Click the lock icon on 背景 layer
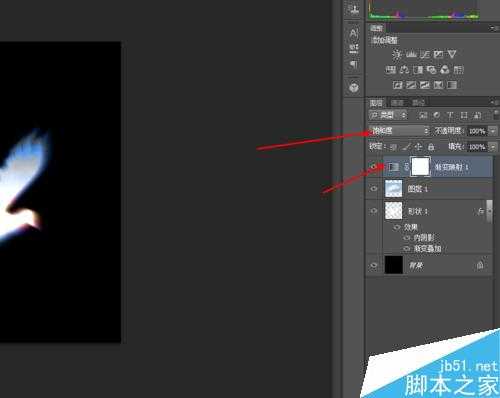Screen dimensions: 500x398 [480, 265]
